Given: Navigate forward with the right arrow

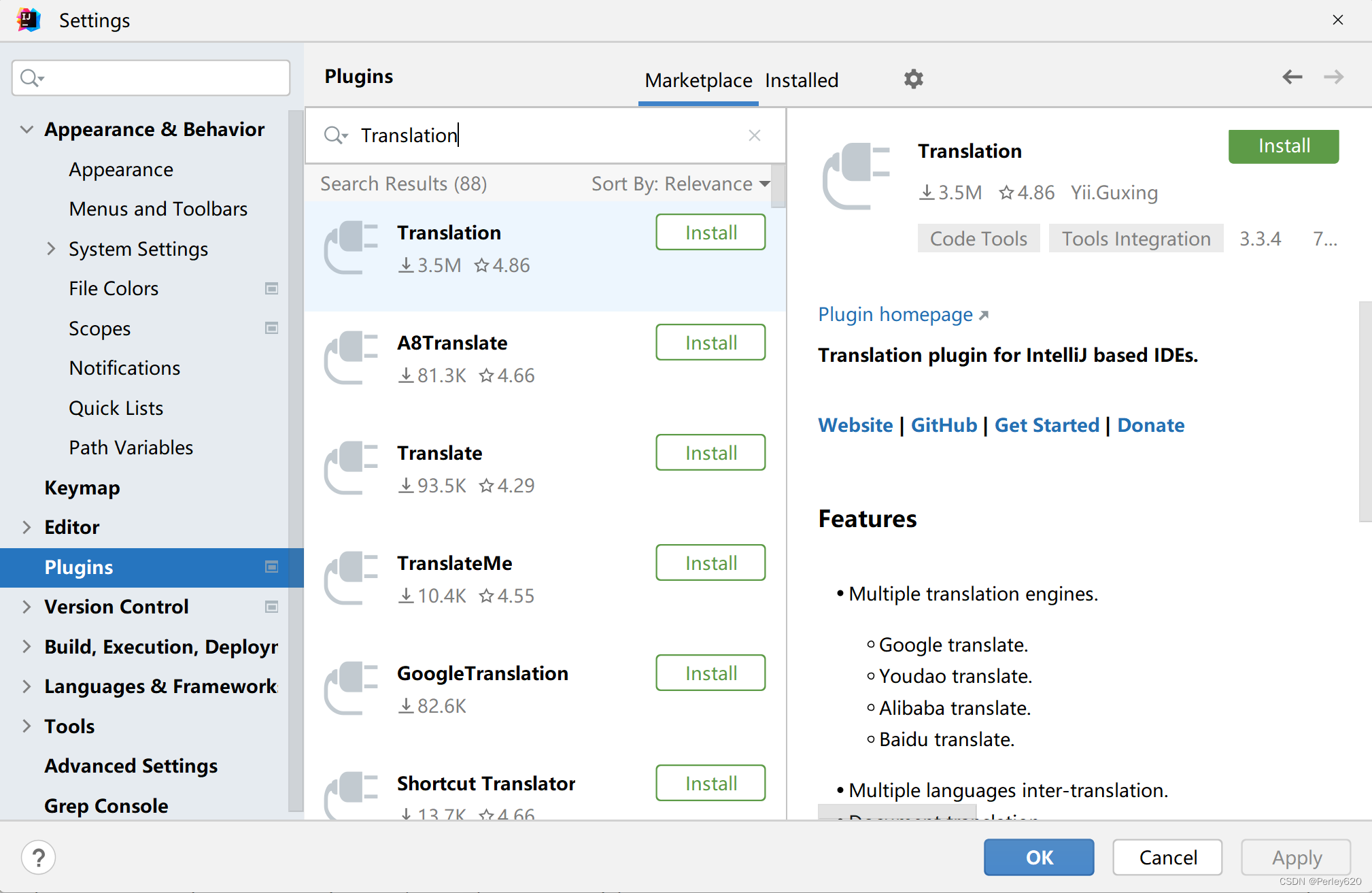Looking at the screenshot, I should [1333, 77].
